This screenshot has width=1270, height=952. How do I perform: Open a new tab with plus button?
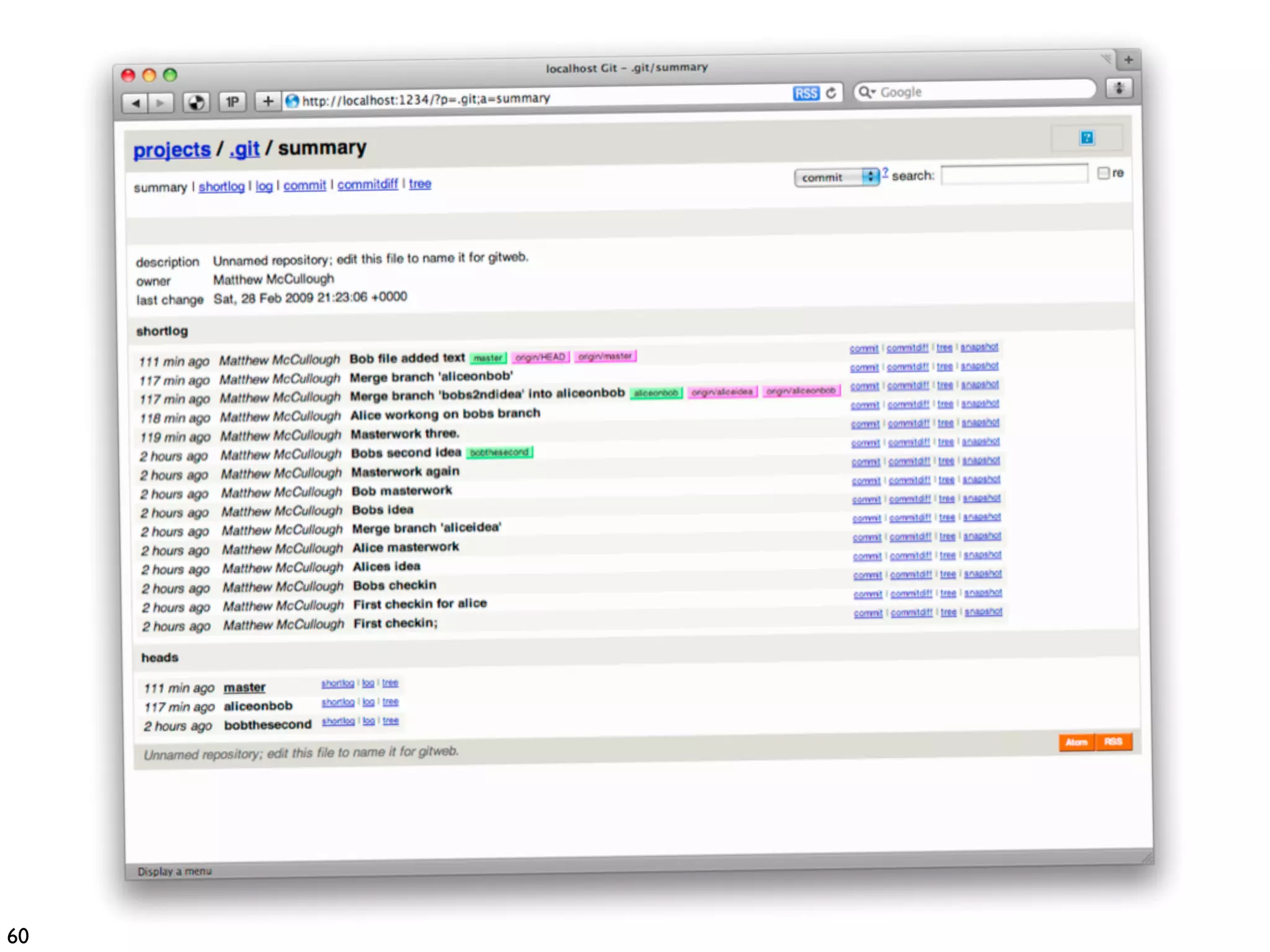pos(1129,60)
